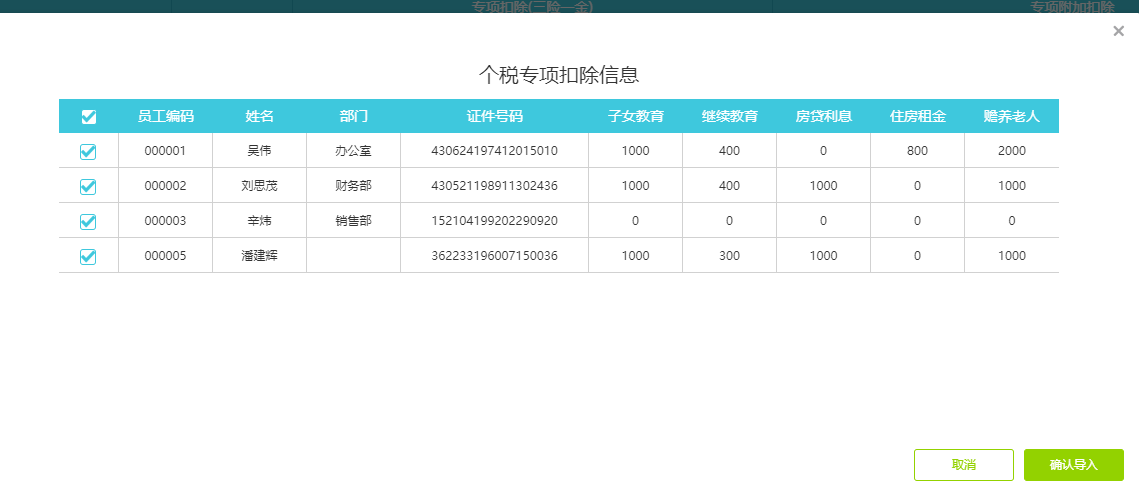Select employee code 000002 cell
Screen dimensions: 1139x491
tap(166, 186)
